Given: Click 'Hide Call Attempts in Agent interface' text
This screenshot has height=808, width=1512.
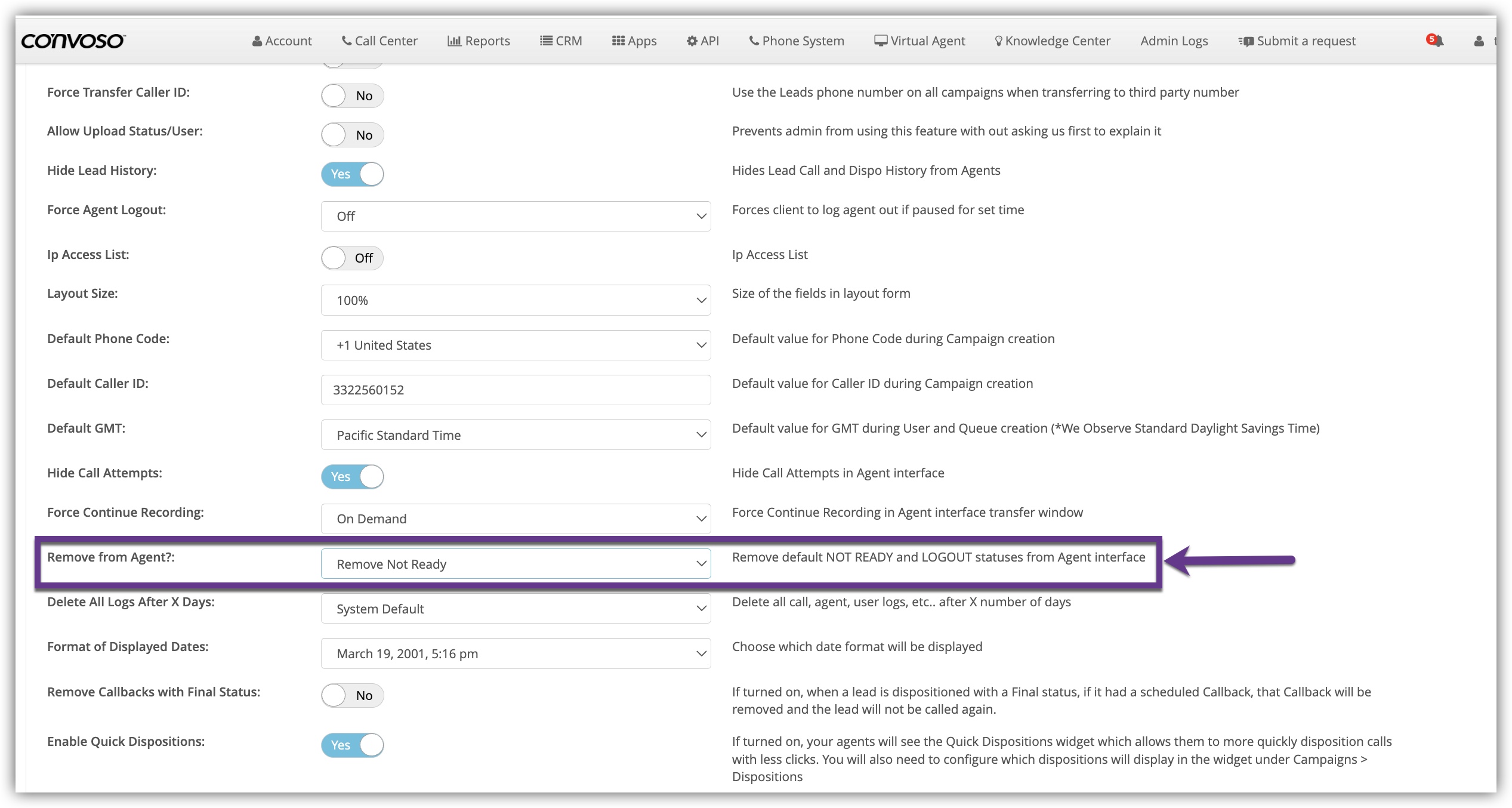Looking at the screenshot, I should (838, 473).
